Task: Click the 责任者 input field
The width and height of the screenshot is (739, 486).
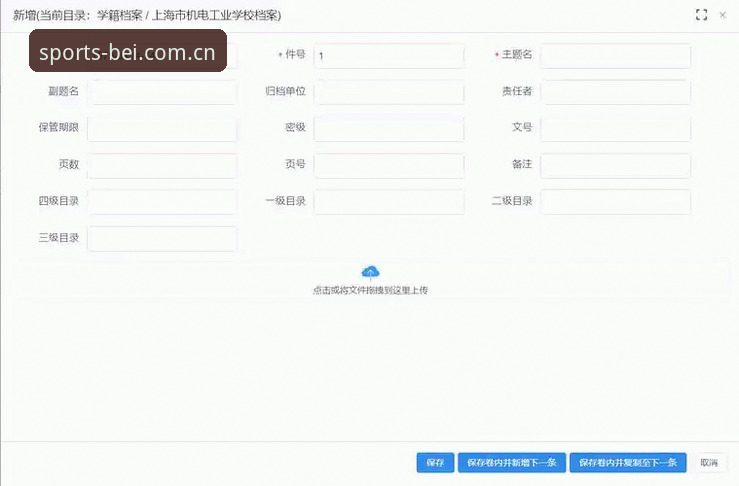Action: 616,92
